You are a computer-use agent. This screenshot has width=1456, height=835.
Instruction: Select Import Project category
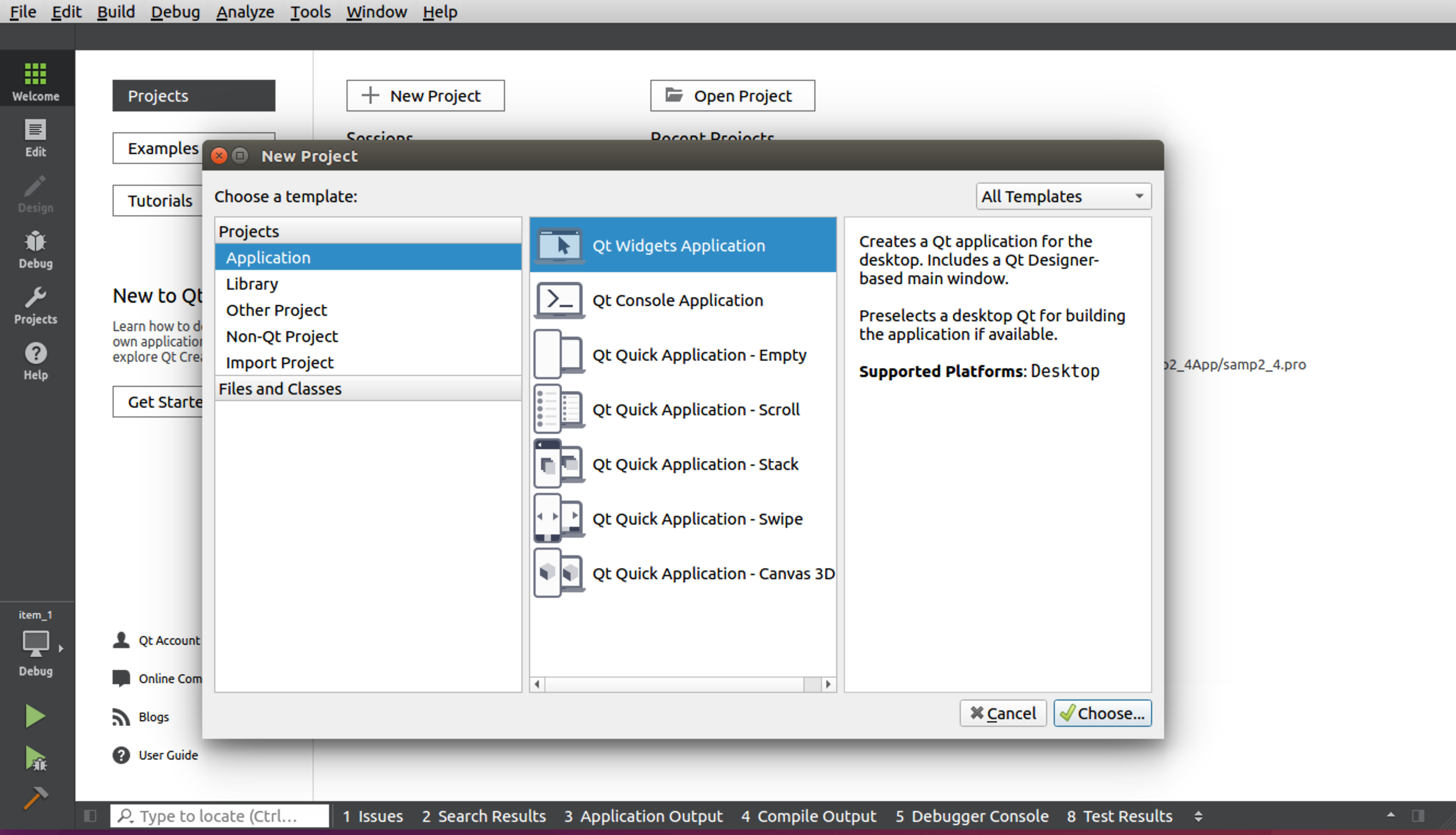tap(368, 362)
